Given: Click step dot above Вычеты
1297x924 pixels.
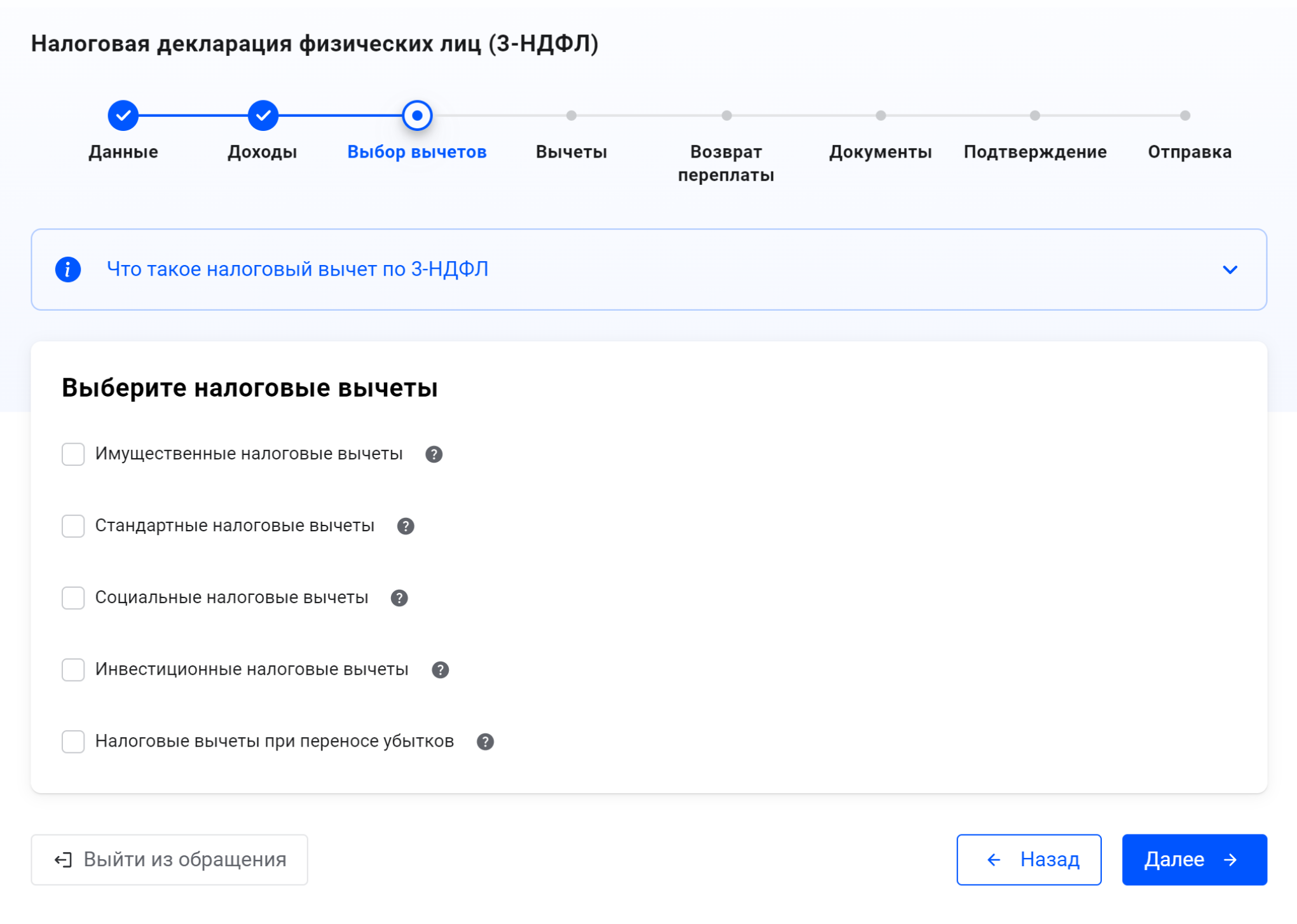Looking at the screenshot, I should click(572, 116).
